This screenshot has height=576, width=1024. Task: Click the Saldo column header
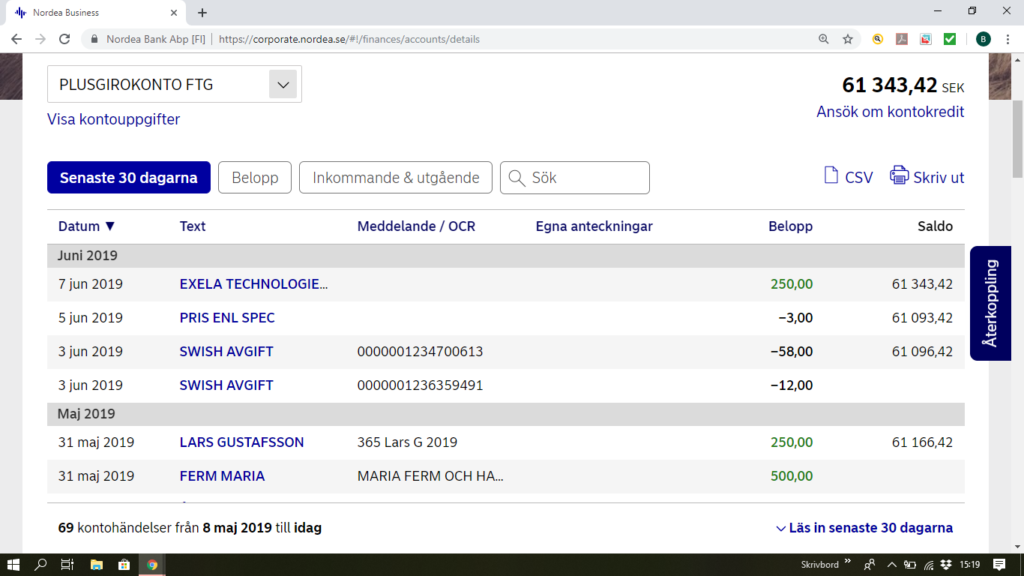[935, 226]
